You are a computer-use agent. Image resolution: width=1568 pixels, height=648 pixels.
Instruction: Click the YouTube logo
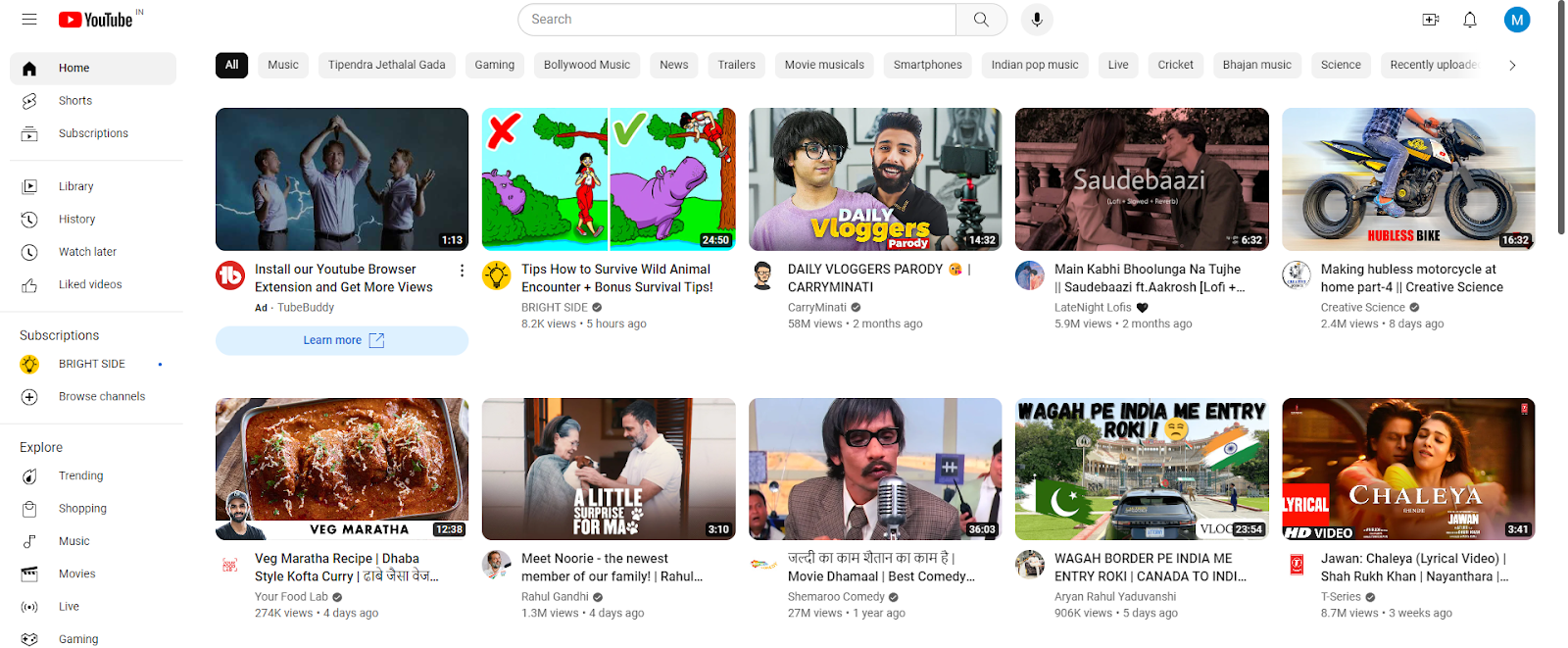point(96,20)
